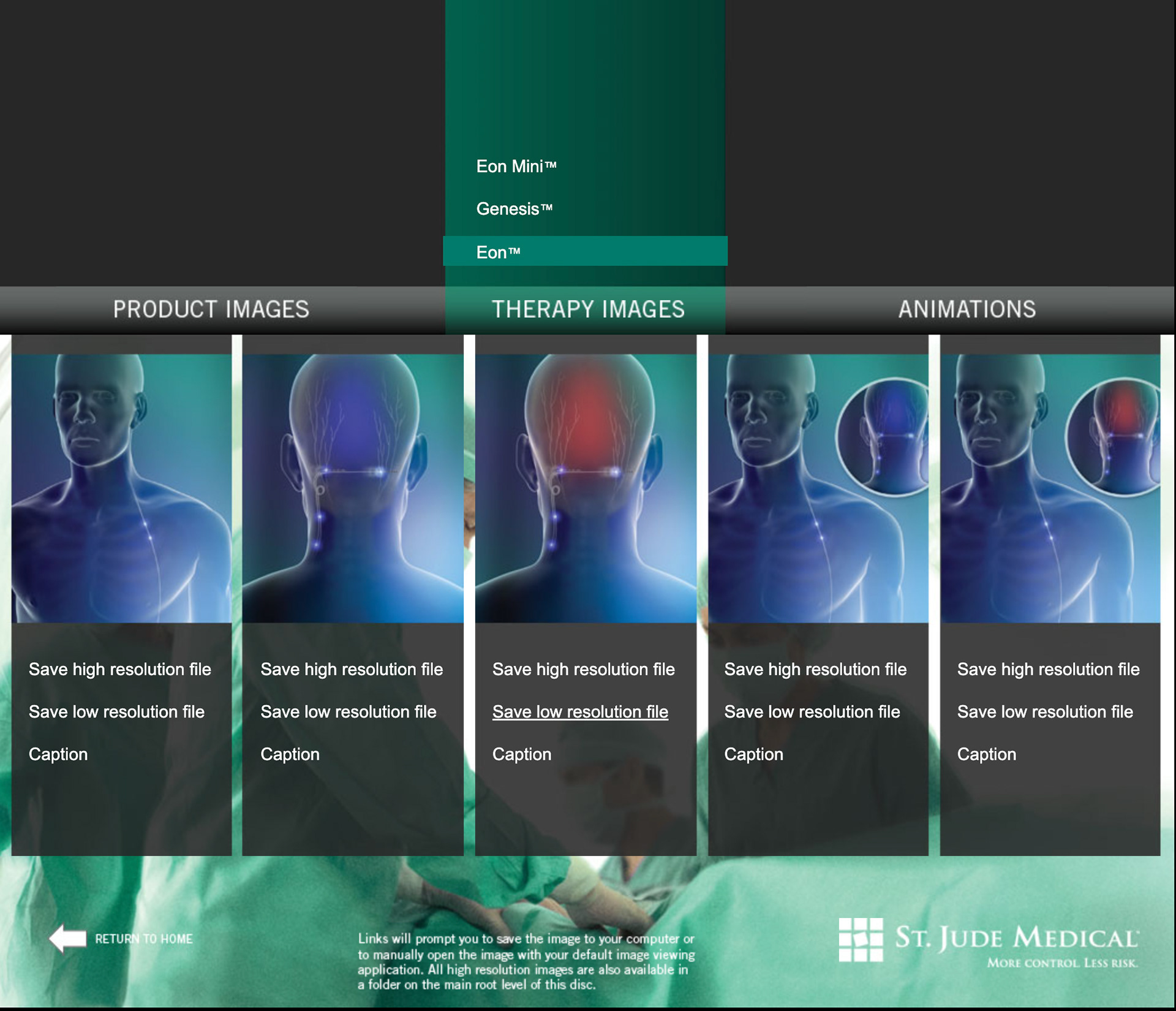This screenshot has height=1011, width=1176.
Task: Select Eon Mini from the menu
Action: pos(516,167)
